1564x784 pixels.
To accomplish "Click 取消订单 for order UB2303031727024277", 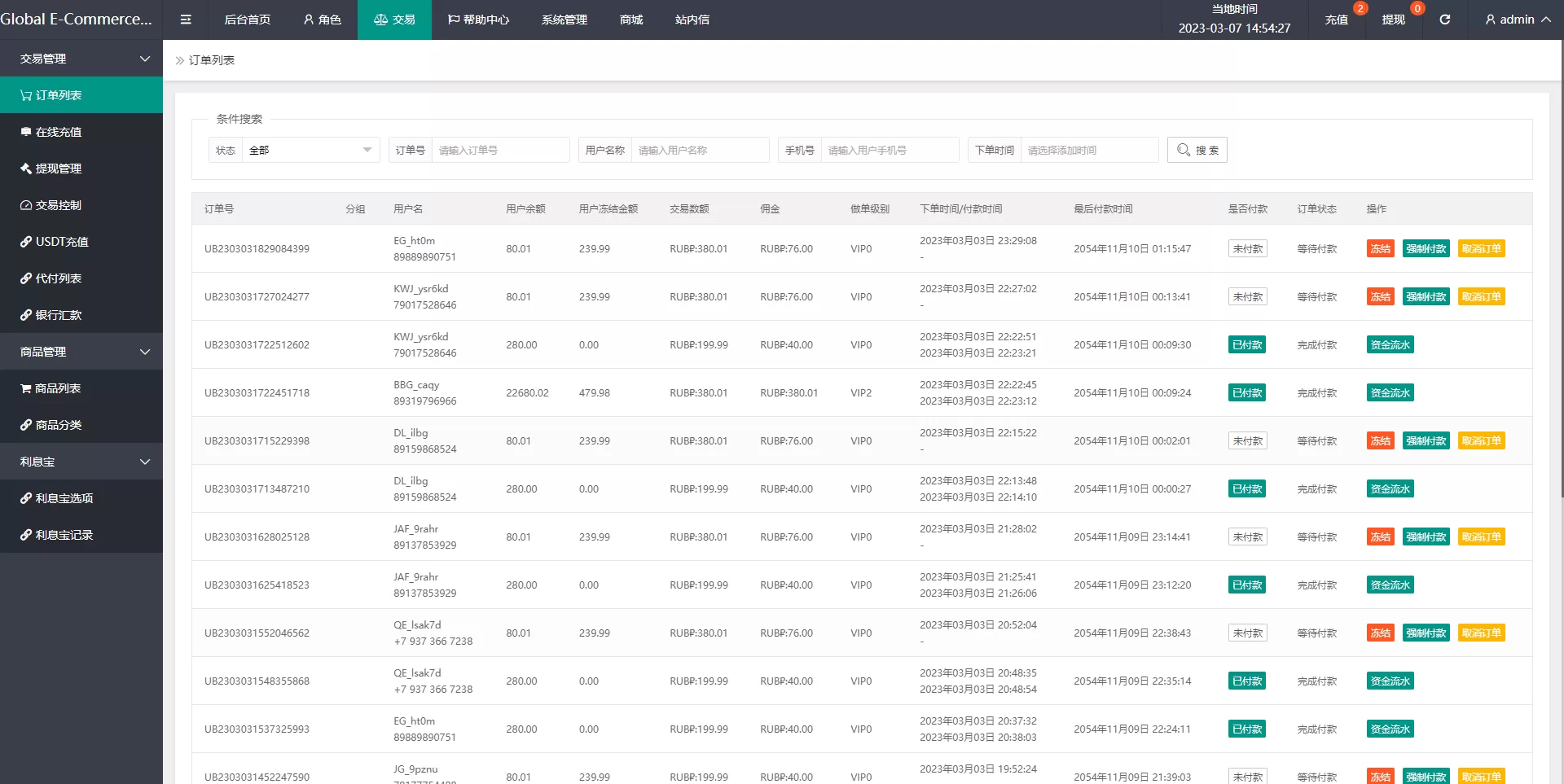I will (1481, 297).
